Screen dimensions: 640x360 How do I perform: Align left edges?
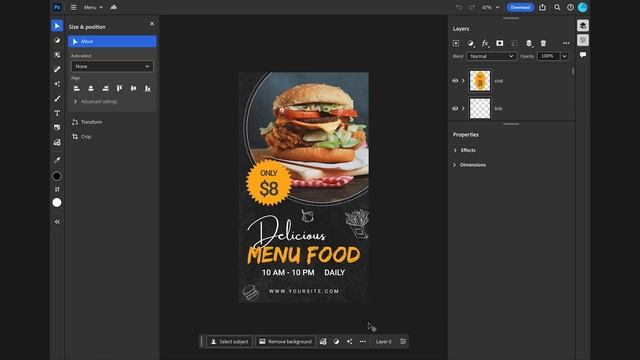click(x=76, y=88)
